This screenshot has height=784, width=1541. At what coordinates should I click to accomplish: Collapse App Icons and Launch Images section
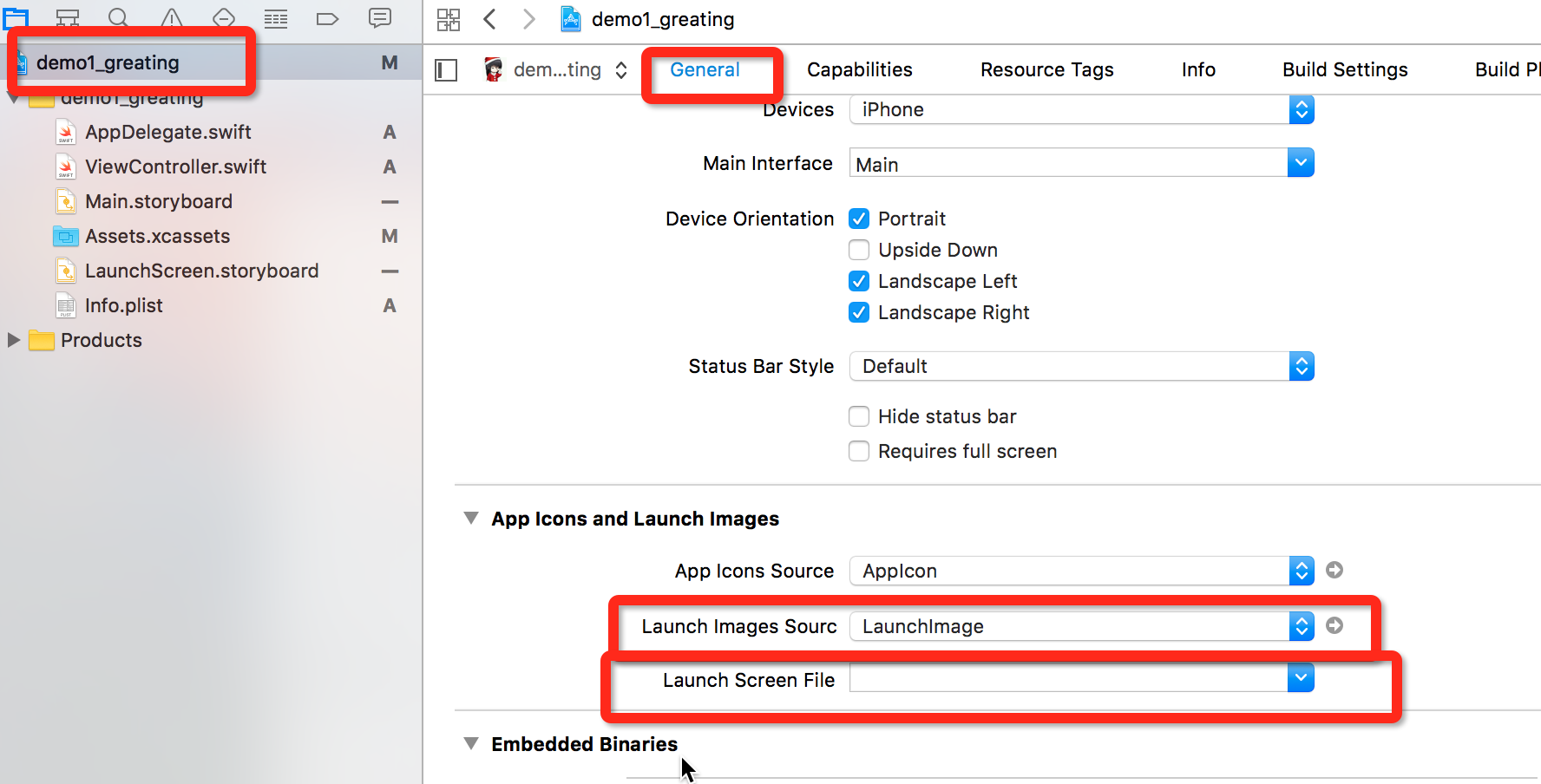(471, 519)
